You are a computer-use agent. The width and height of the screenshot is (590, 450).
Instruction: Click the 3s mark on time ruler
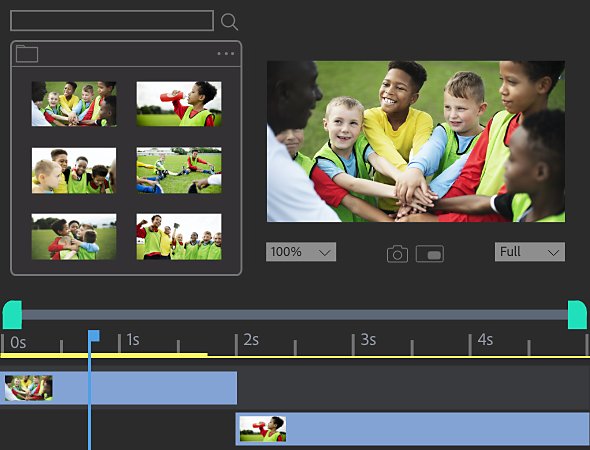click(x=368, y=340)
